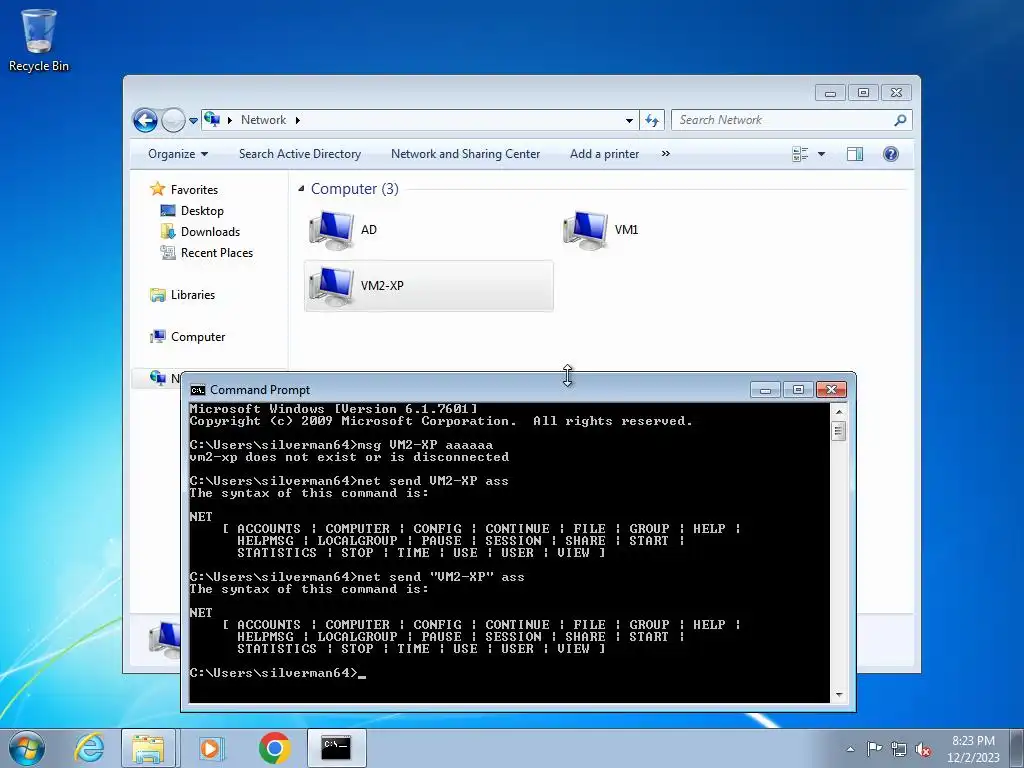Click Add a printer
Screen dimensions: 1024x768
click(x=604, y=154)
